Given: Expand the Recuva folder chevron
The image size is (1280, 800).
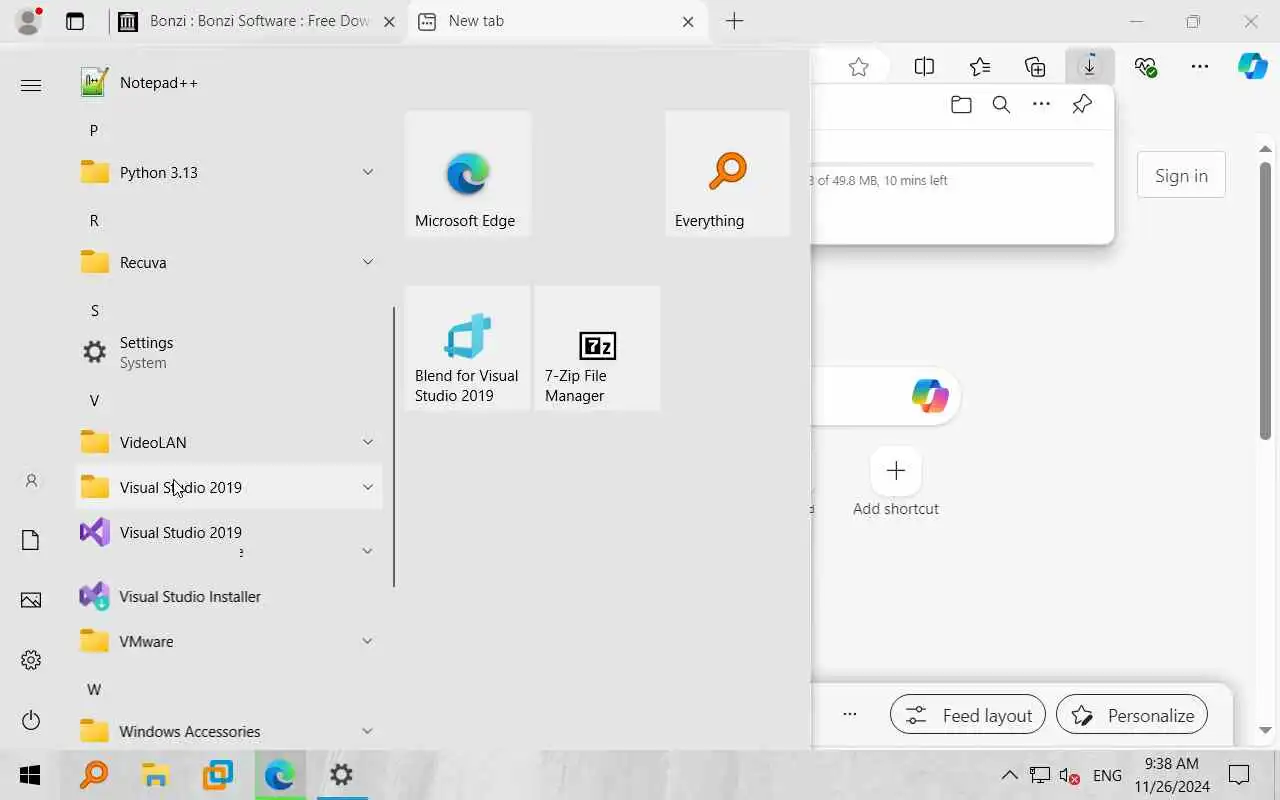Looking at the screenshot, I should coord(367,262).
